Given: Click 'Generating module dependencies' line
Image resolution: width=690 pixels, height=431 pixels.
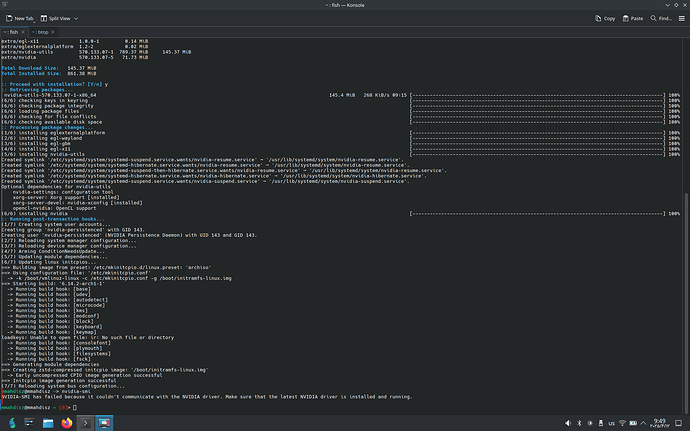Looking at the screenshot, I should (51, 365).
